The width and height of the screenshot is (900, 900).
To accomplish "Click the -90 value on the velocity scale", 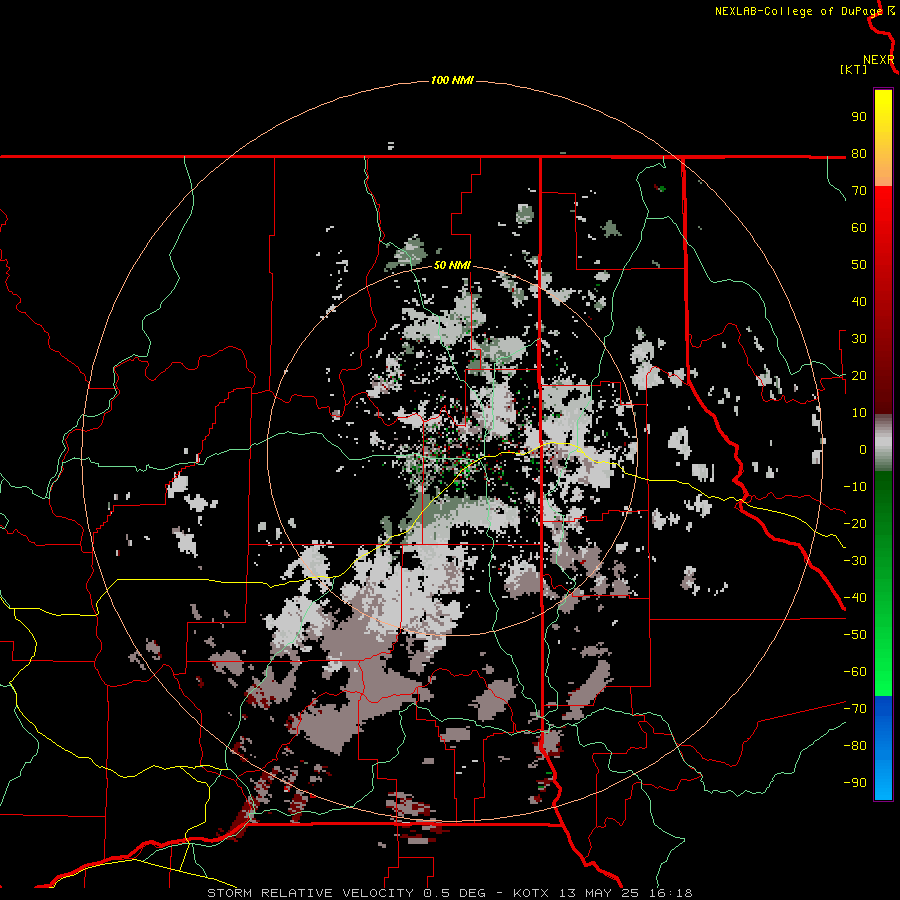I will (855, 783).
